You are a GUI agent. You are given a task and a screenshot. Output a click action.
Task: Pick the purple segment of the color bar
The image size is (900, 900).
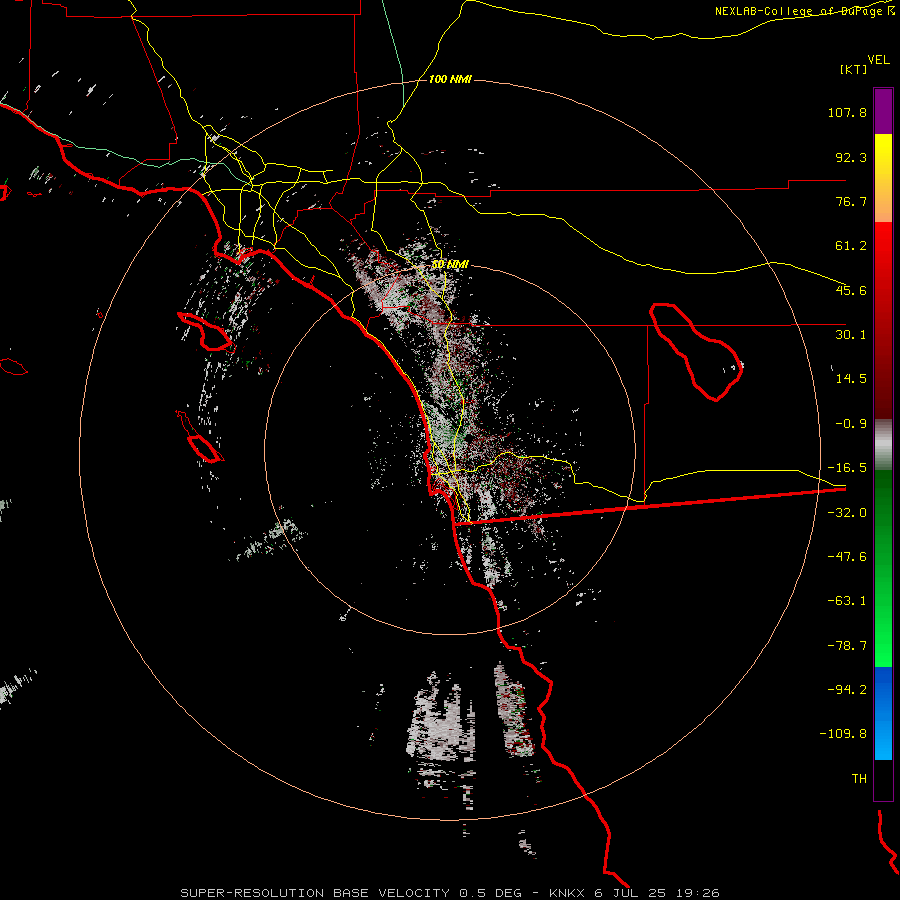coord(883,111)
